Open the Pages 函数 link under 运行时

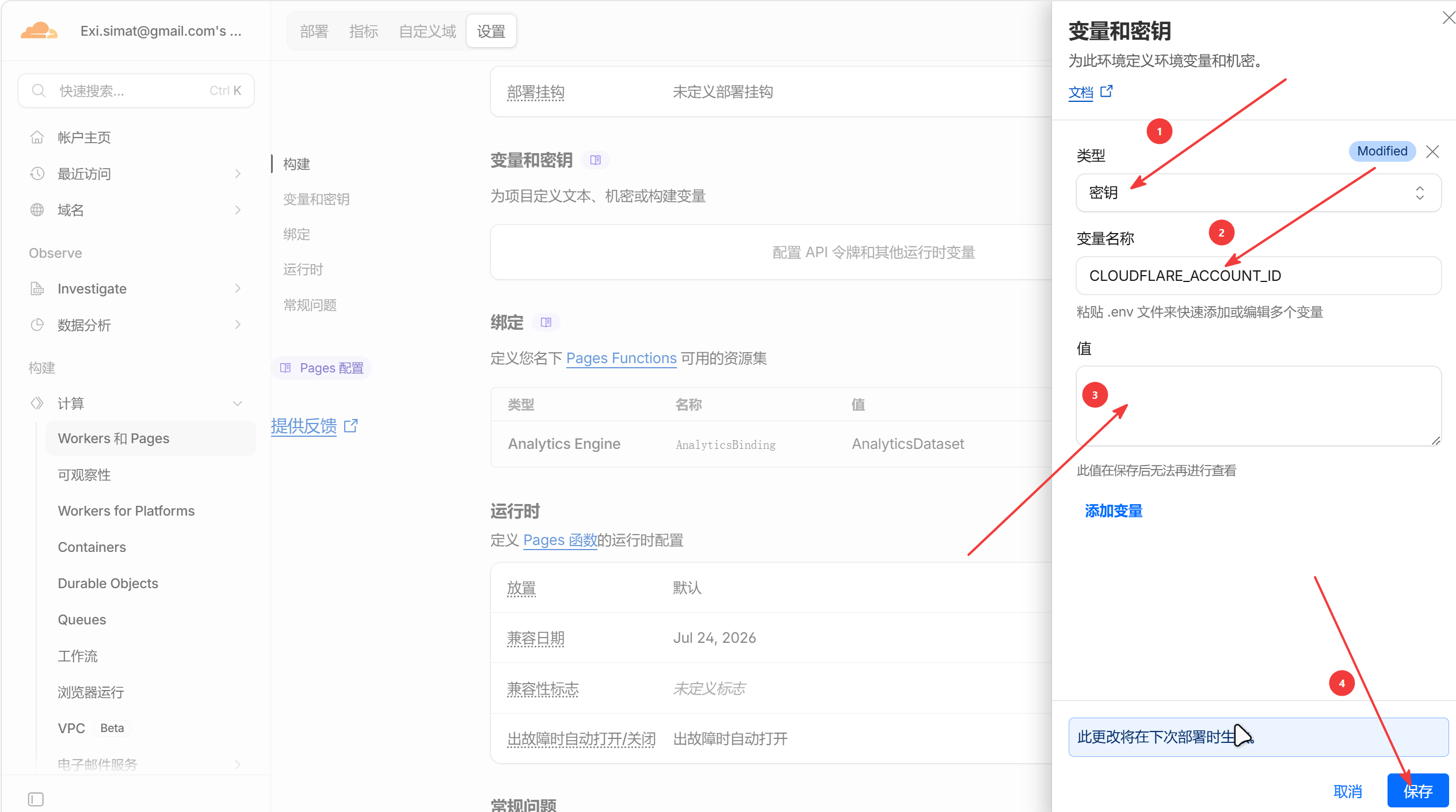click(560, 540)
